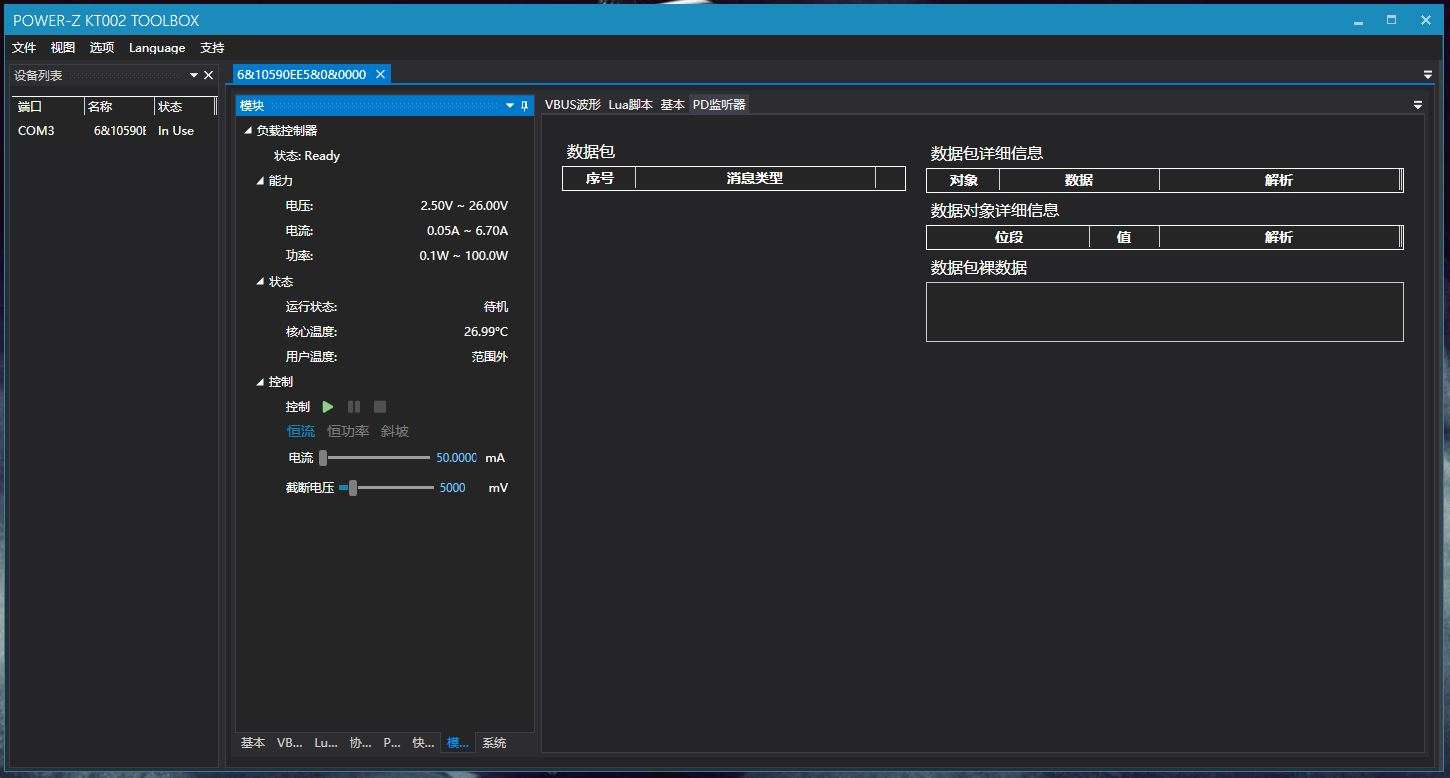Screen dimensions: 1450x778
Task: Click the 位段 column header
Action: [x=1008, y=237]
